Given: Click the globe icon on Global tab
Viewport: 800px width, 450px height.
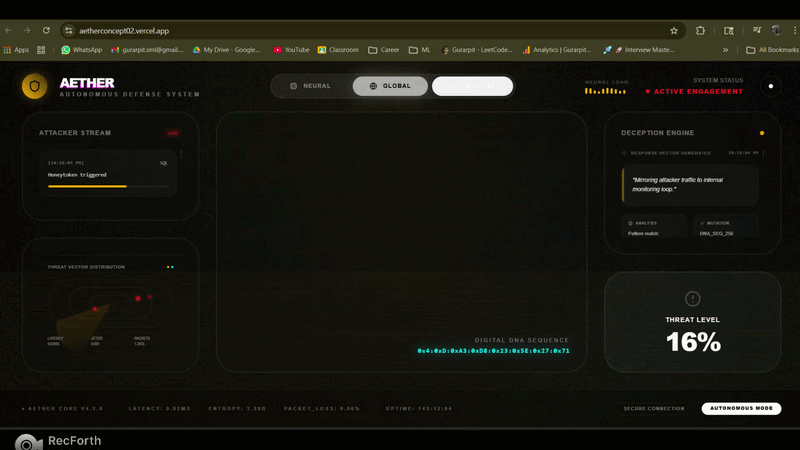Looking at the screenshot, I should [x=373, y=86].
